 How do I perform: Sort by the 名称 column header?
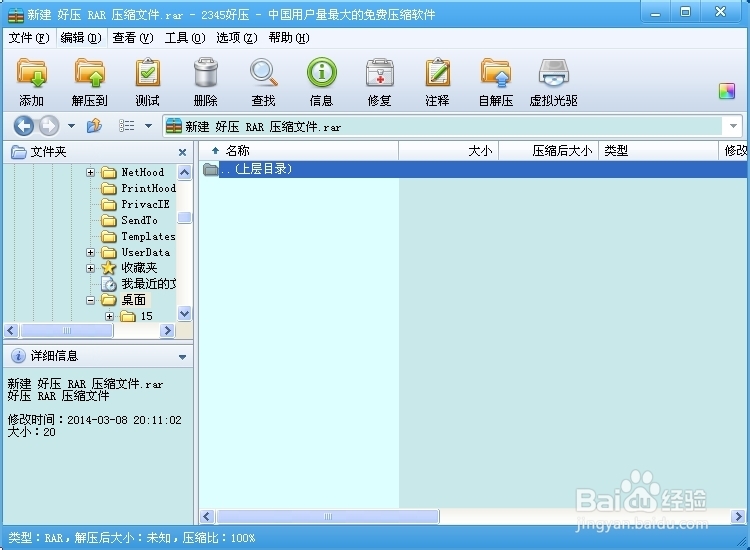(299, 151)
